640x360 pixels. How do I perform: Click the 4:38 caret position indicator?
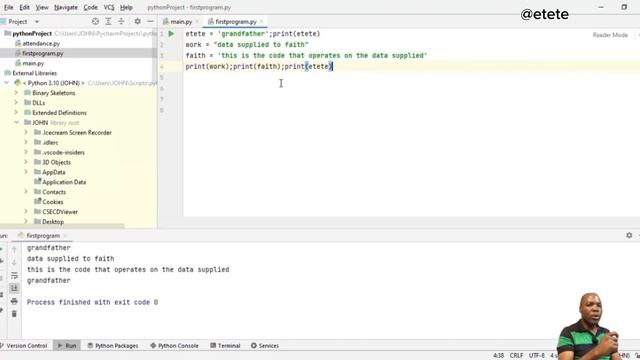[498, 356]
